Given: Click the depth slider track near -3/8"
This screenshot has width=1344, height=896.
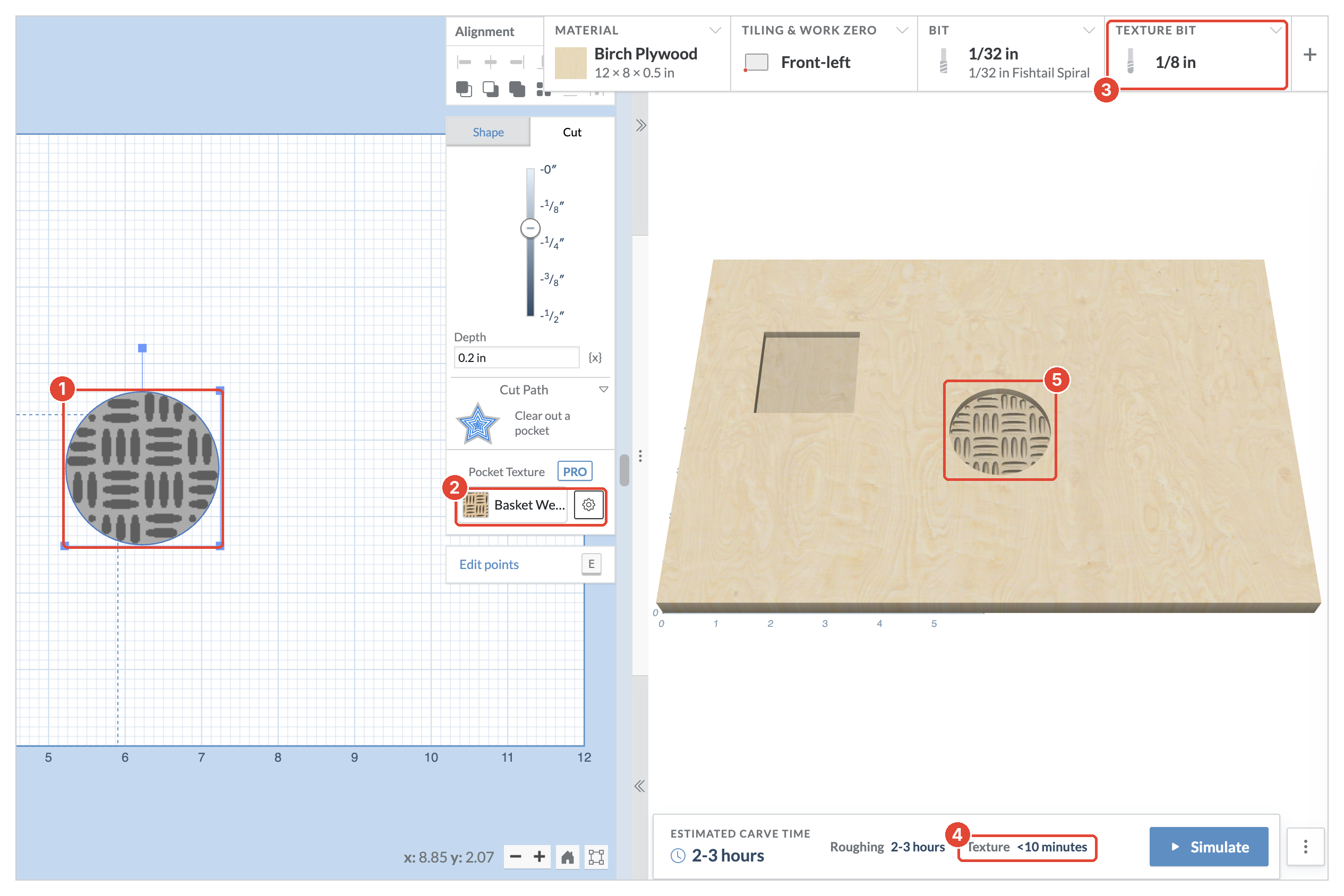Looking at the screenshot, I should [x=530, y=279].
